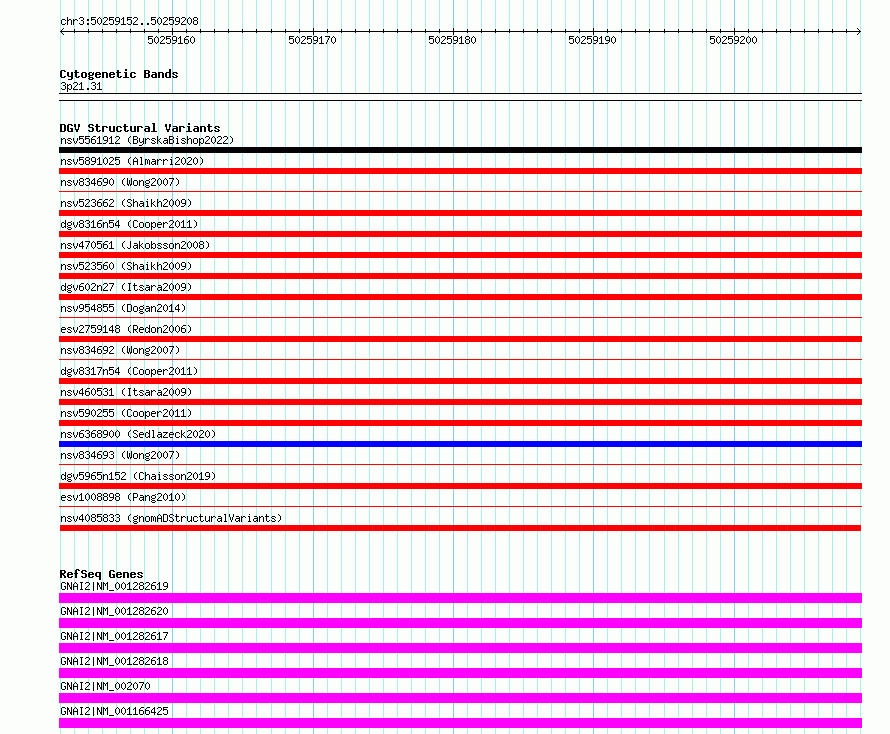Click the blue nsv6368900 variant bar
This screenshot has width=890, height=734.
click(460, 444)
